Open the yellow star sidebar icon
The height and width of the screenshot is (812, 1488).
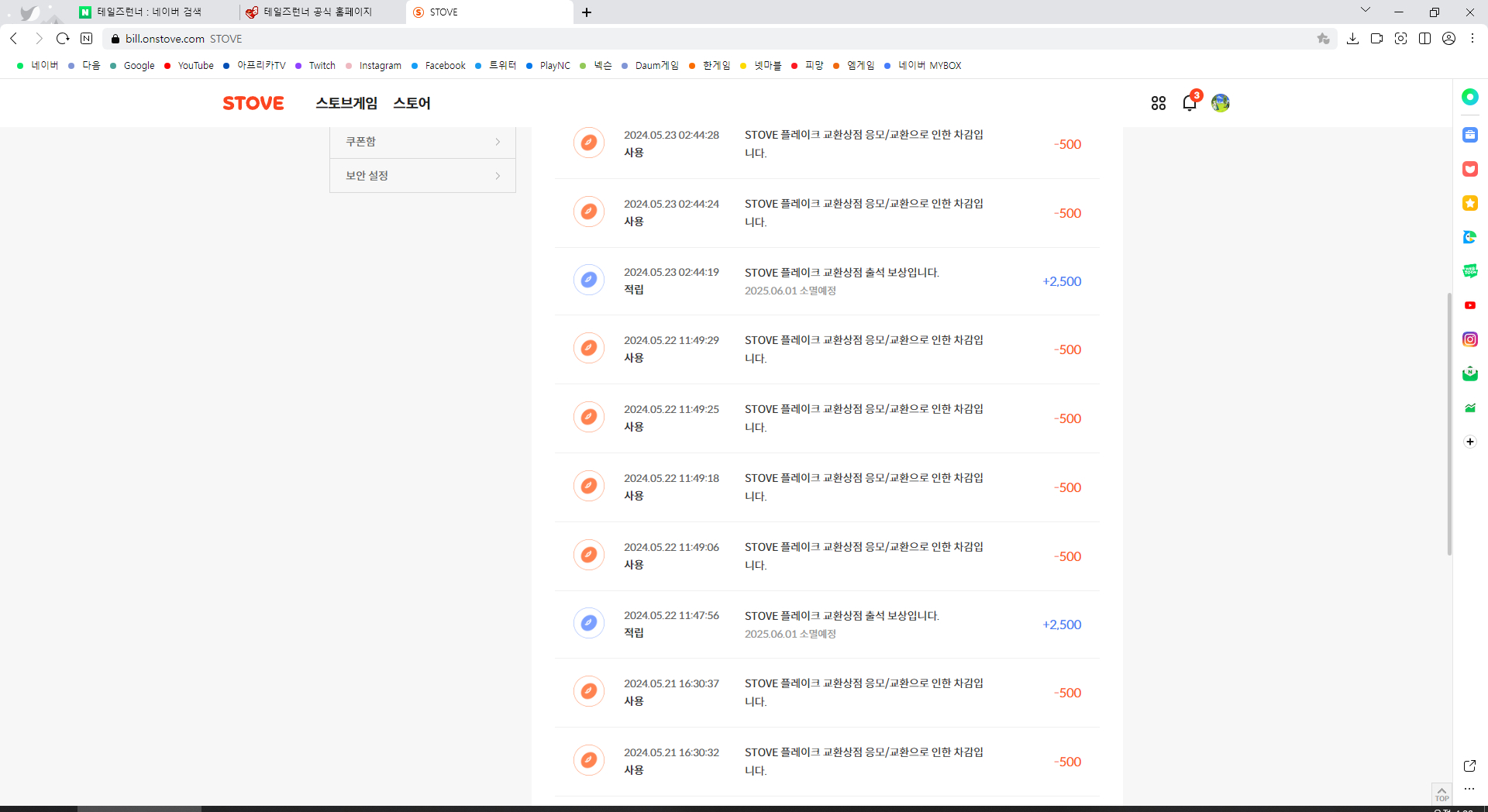(x=1470, y=203)
